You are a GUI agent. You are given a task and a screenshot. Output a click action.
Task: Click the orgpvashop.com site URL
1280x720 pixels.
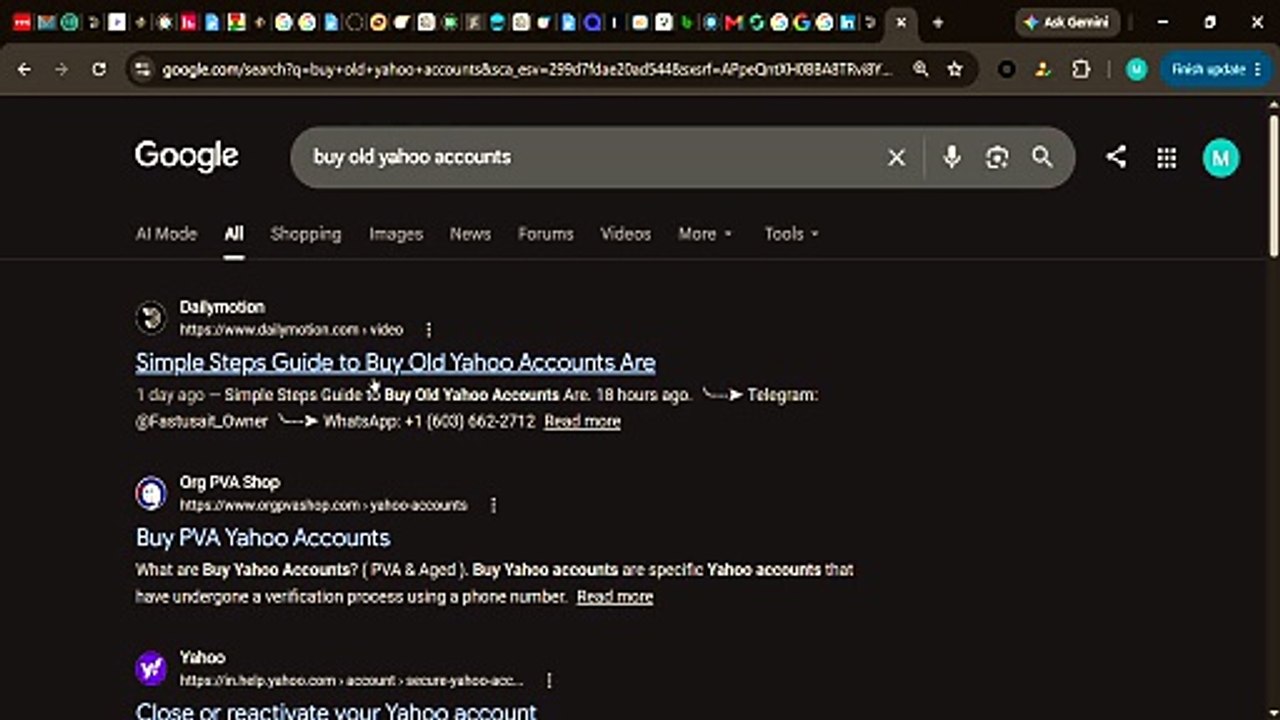[x=323, y=505]
